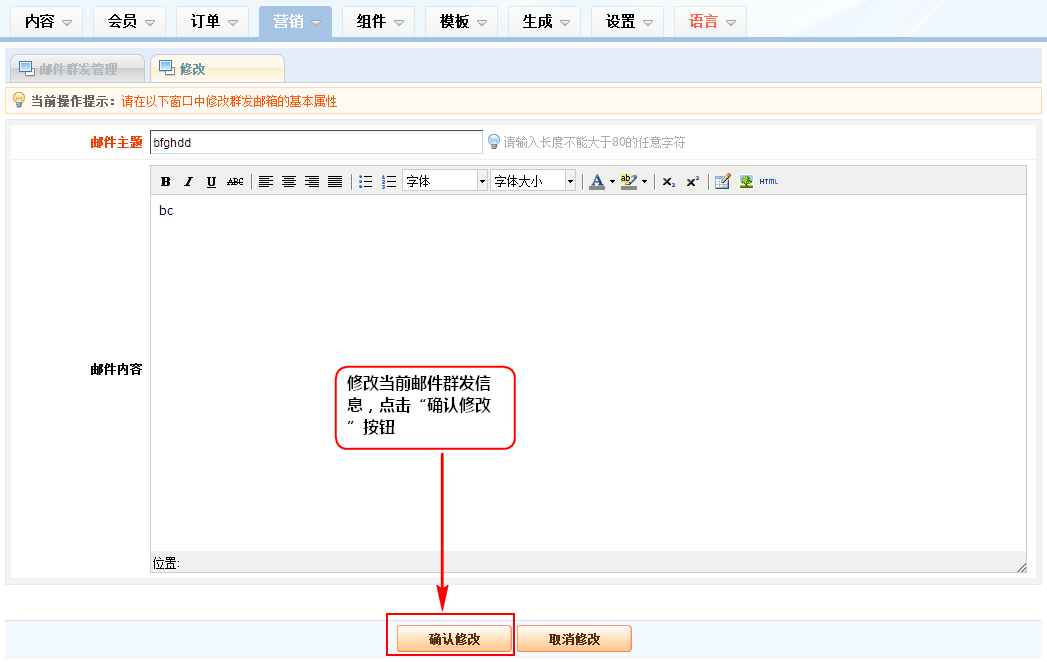The height and width of the screenshot is (662, 1047).
Task: Insert a numbered list
Action: click(389, 181)
